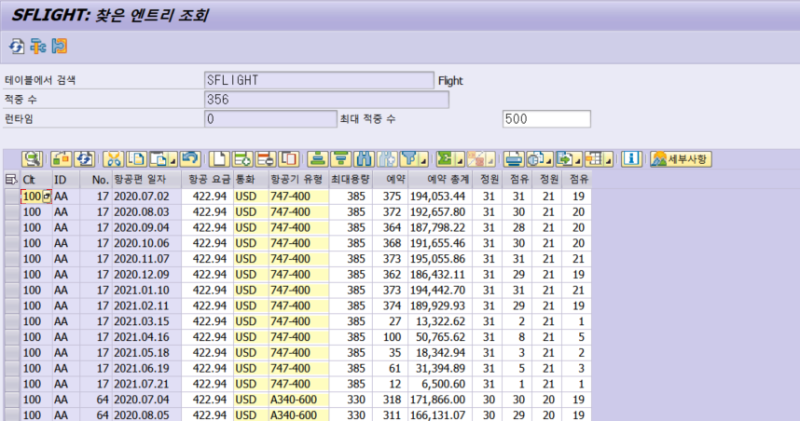Screen dimensions: 800x421
Task: Click the Copy text icon
Action: 136,159
